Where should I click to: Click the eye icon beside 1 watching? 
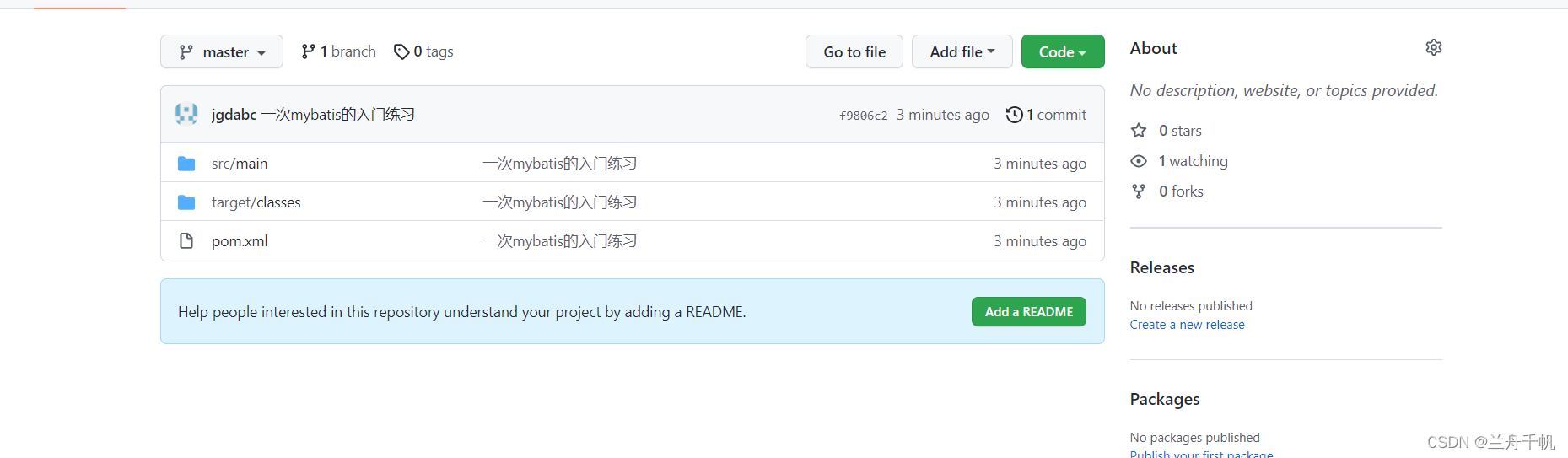[1139, 161]
